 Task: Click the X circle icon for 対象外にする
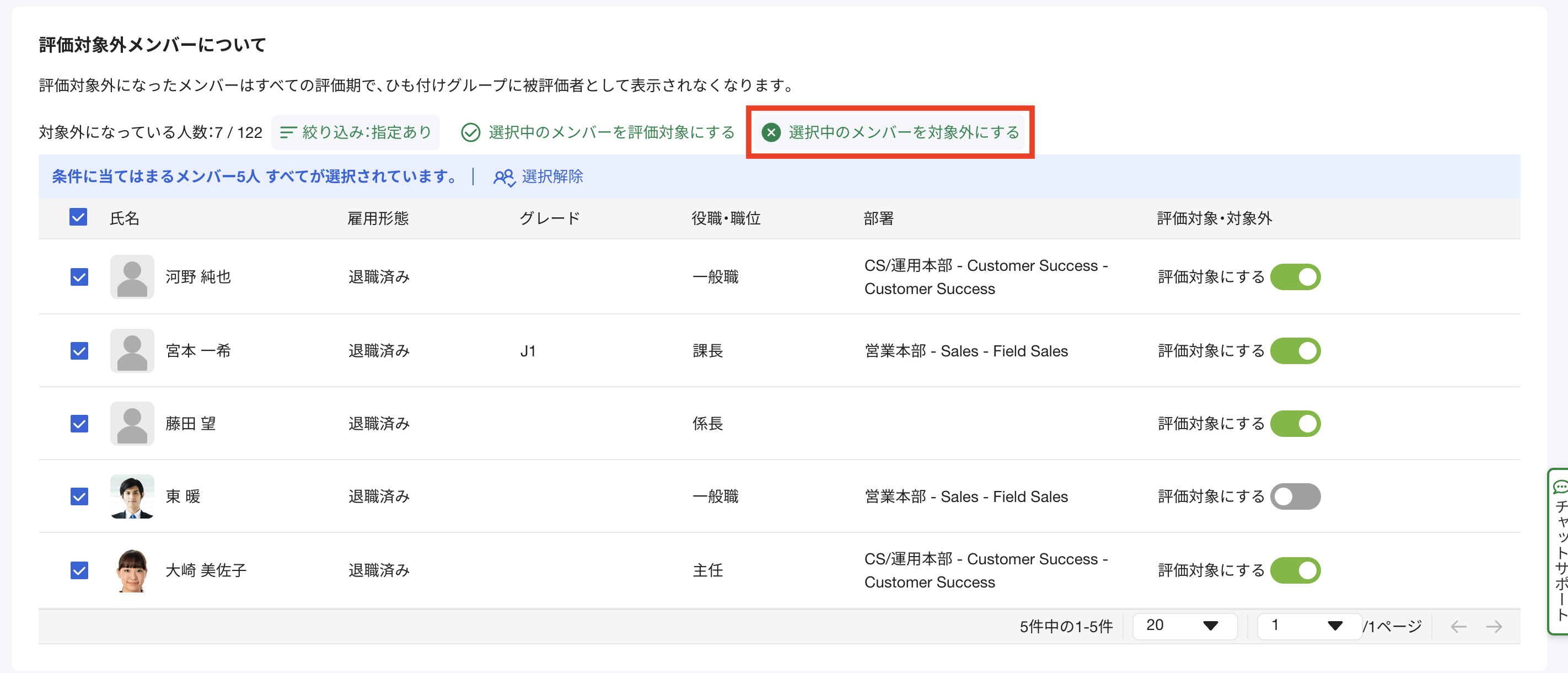tap(771, 132)
